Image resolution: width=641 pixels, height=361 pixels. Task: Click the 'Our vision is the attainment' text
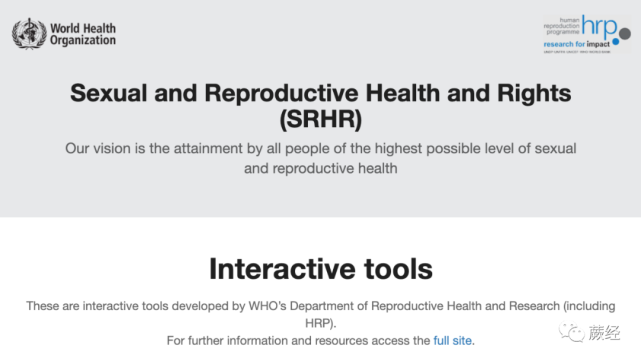point(320,158)
